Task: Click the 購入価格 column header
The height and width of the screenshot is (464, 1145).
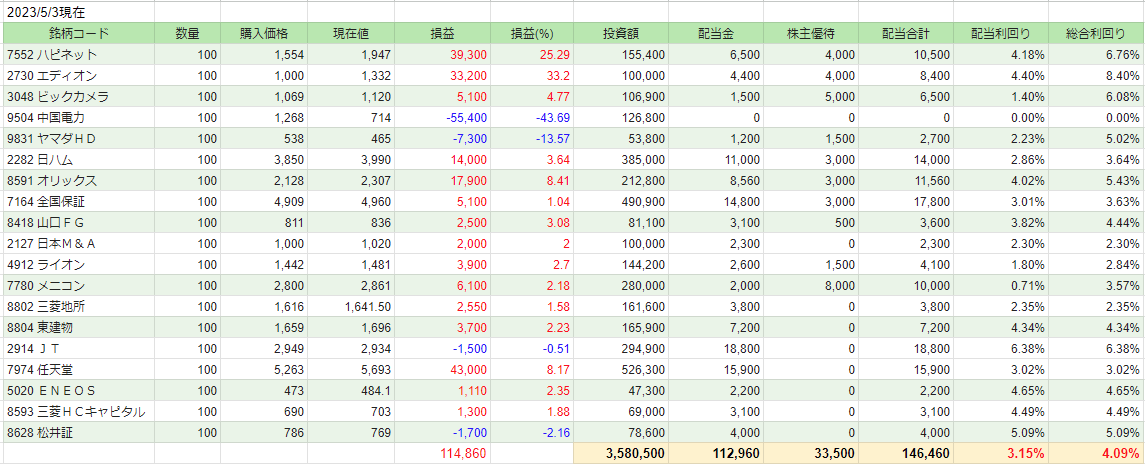Action: [264, 34]
